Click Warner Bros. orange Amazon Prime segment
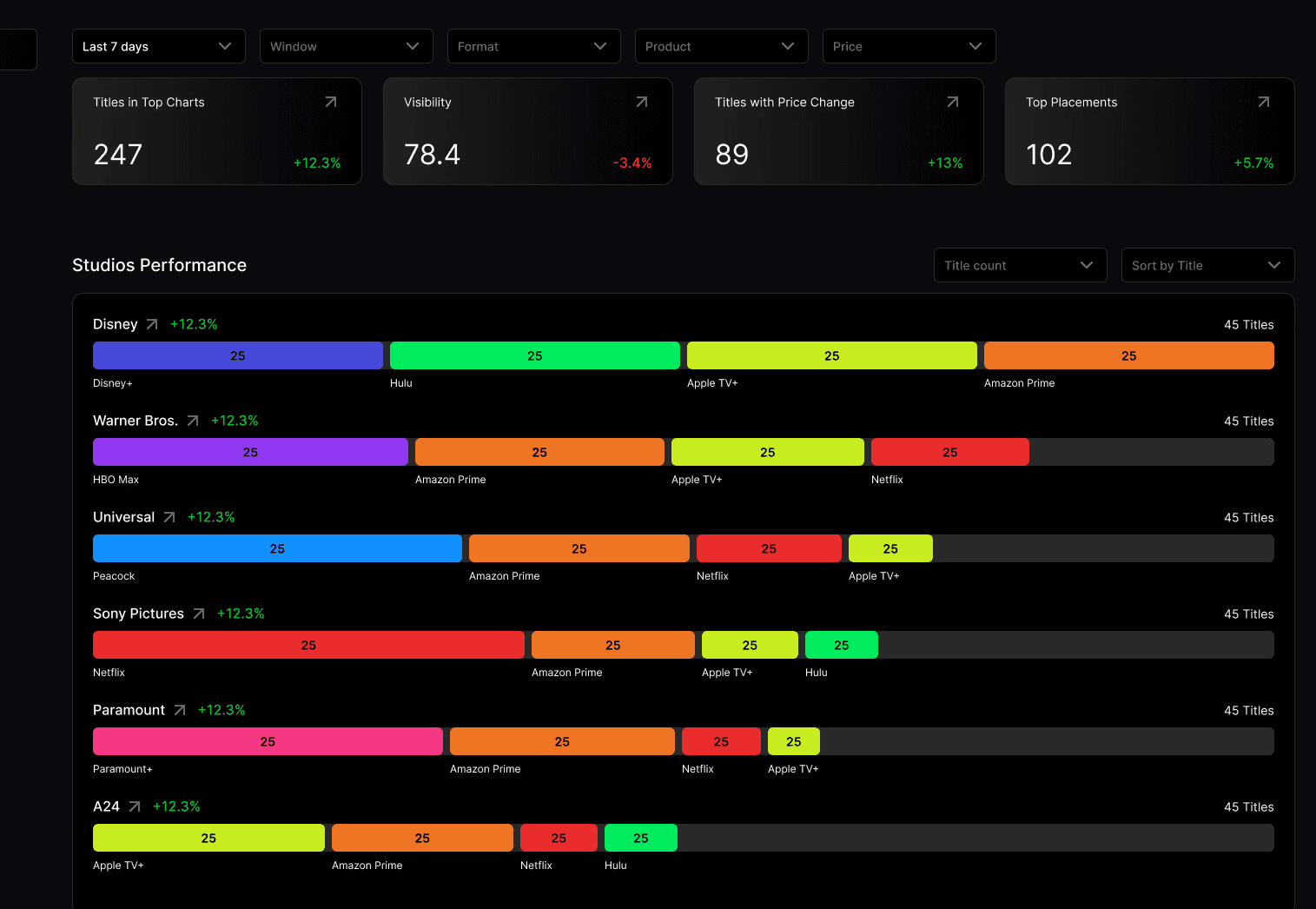This screenshot has width=1316, height=909. tap(539, 452)
